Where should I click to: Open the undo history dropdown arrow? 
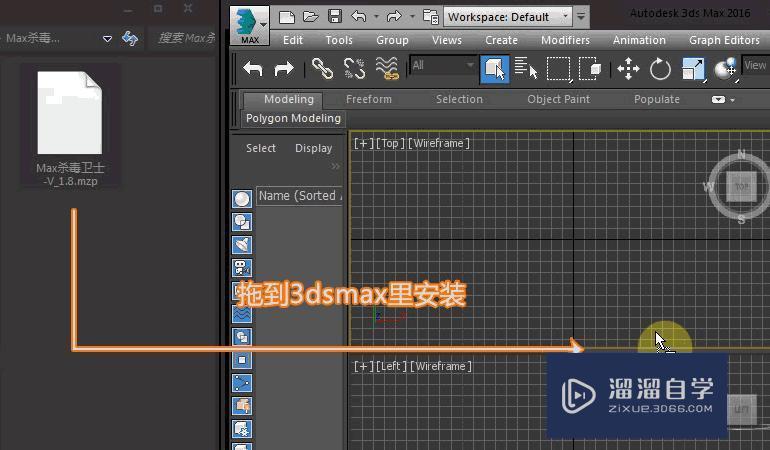(376, 17)
